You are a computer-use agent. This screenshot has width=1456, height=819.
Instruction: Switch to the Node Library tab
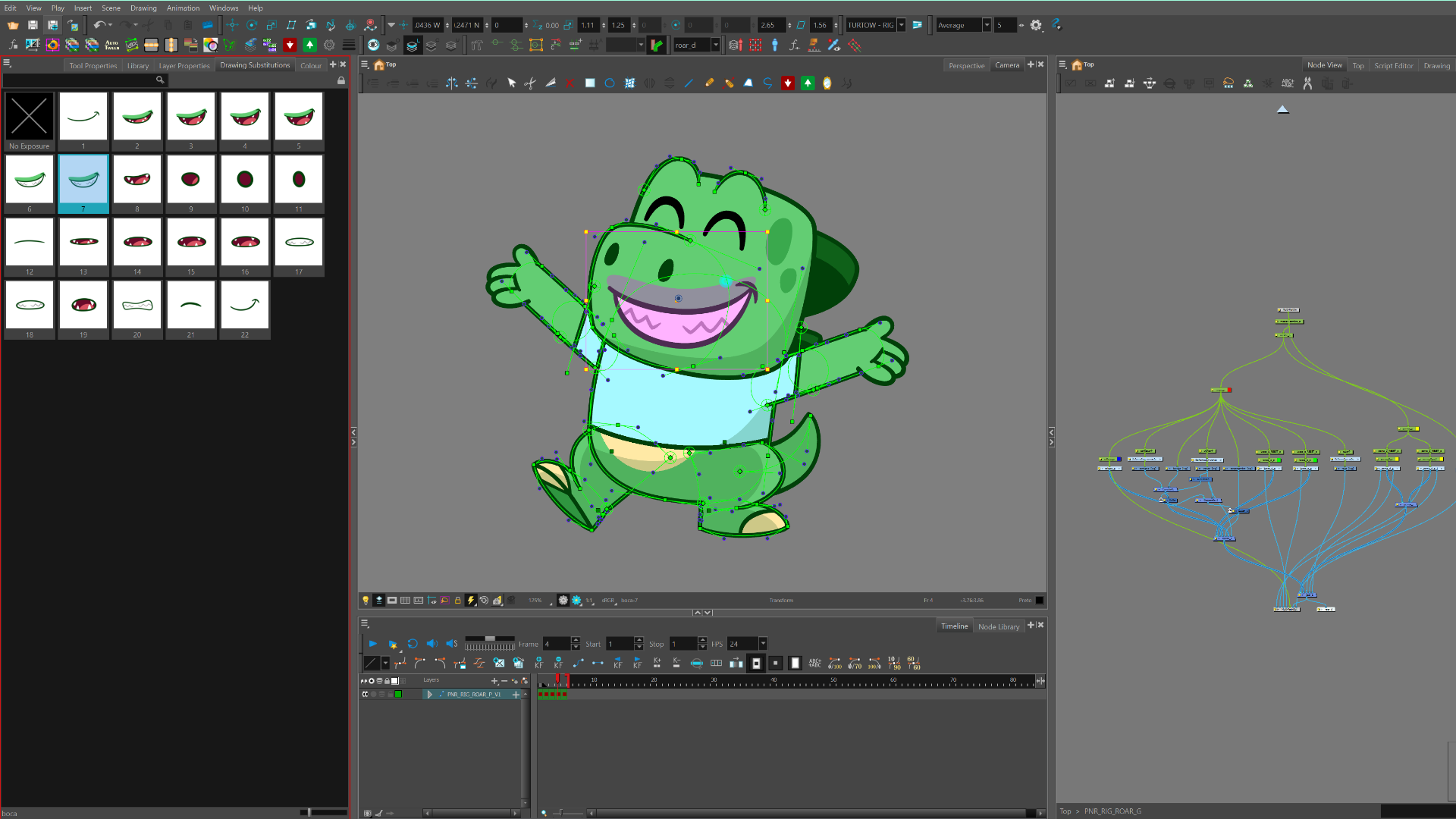click(x=998, y=626)
